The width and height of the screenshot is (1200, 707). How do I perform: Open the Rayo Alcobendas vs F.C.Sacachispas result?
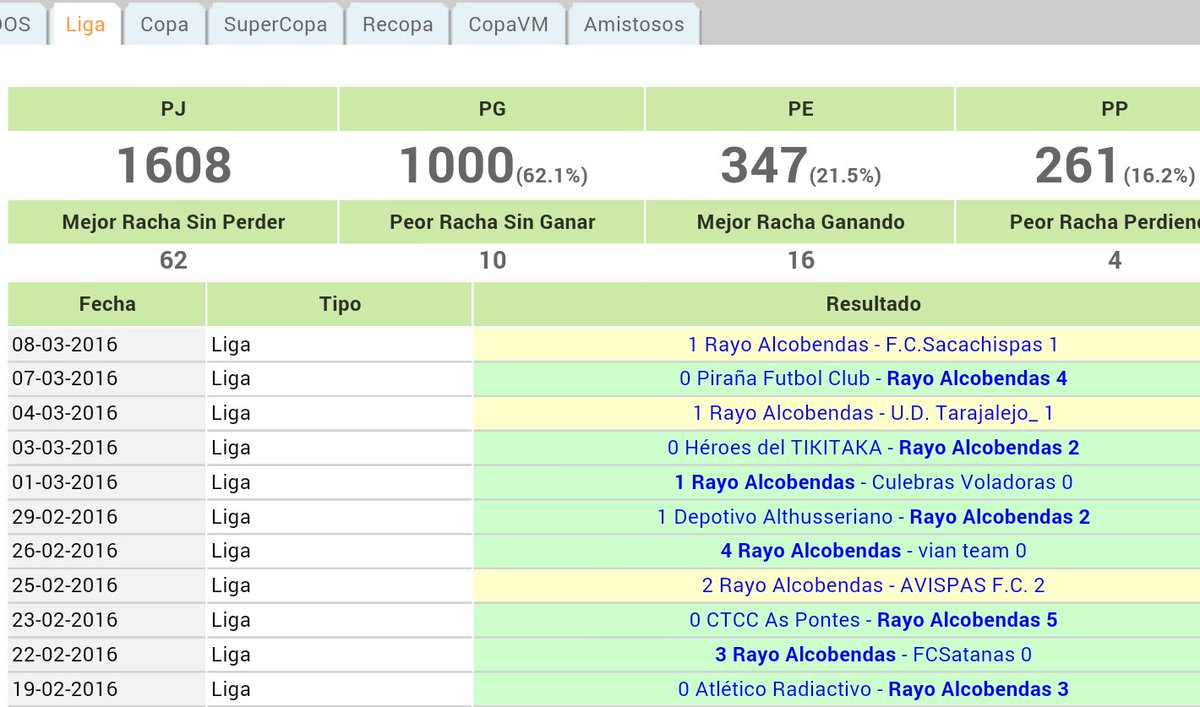[873, 344]
